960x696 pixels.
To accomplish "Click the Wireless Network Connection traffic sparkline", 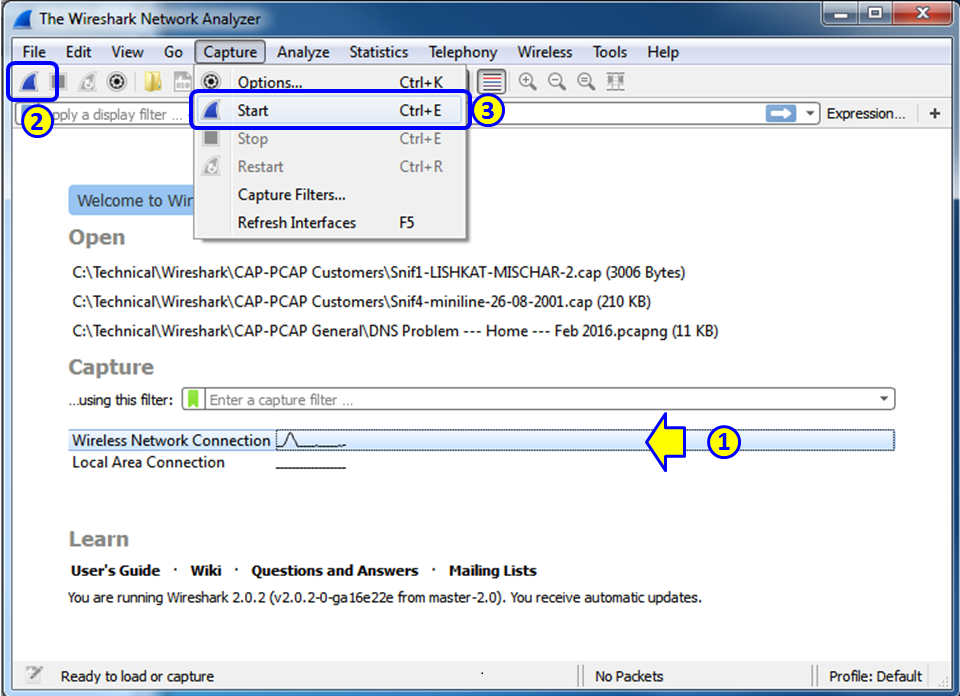I will (311, 440).
